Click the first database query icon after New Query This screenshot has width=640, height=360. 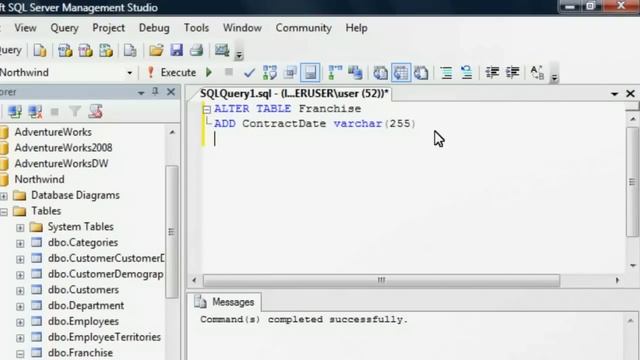tap(65, 50)
